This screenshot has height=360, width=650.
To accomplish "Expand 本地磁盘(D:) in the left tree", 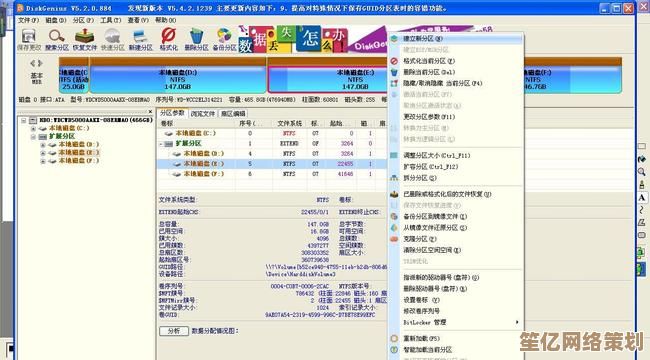I will coord(43,145).
